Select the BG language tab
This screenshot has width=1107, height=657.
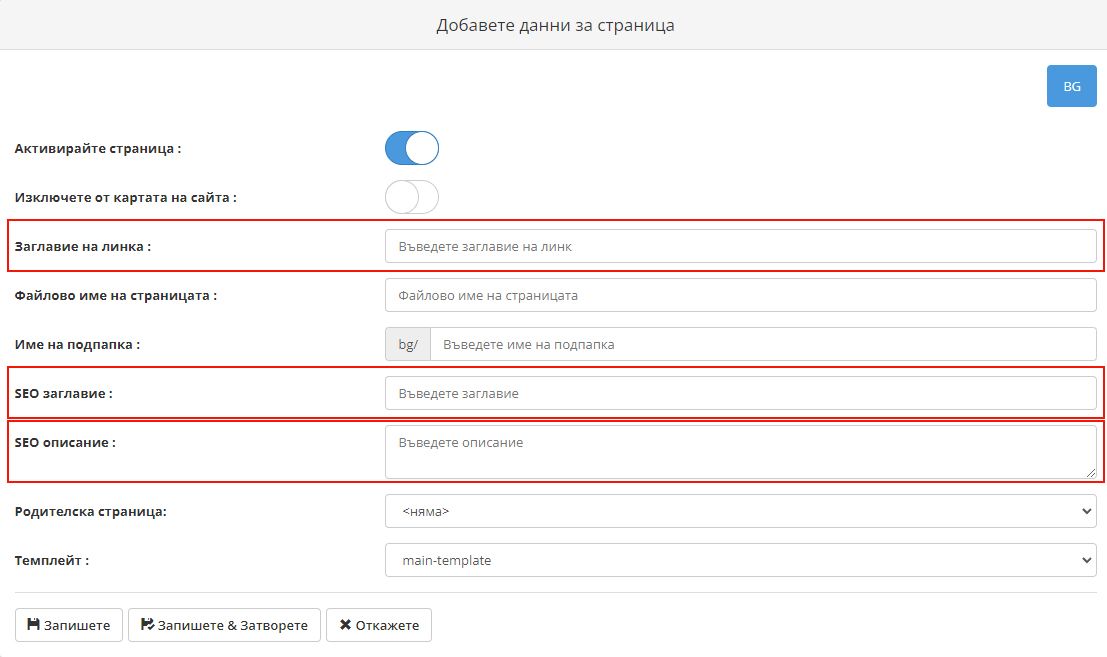(1071, 86)
